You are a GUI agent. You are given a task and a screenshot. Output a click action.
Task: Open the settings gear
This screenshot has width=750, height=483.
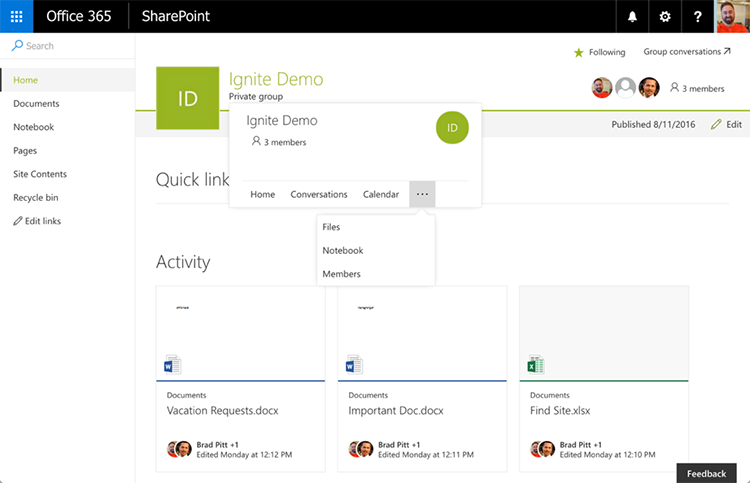(x=664, y=16)
